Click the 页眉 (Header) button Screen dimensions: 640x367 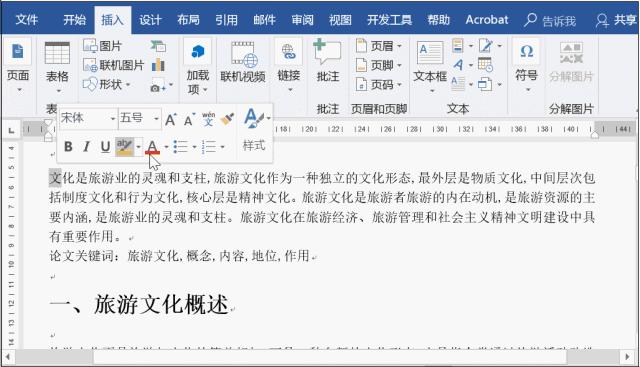tap(378, 46)
